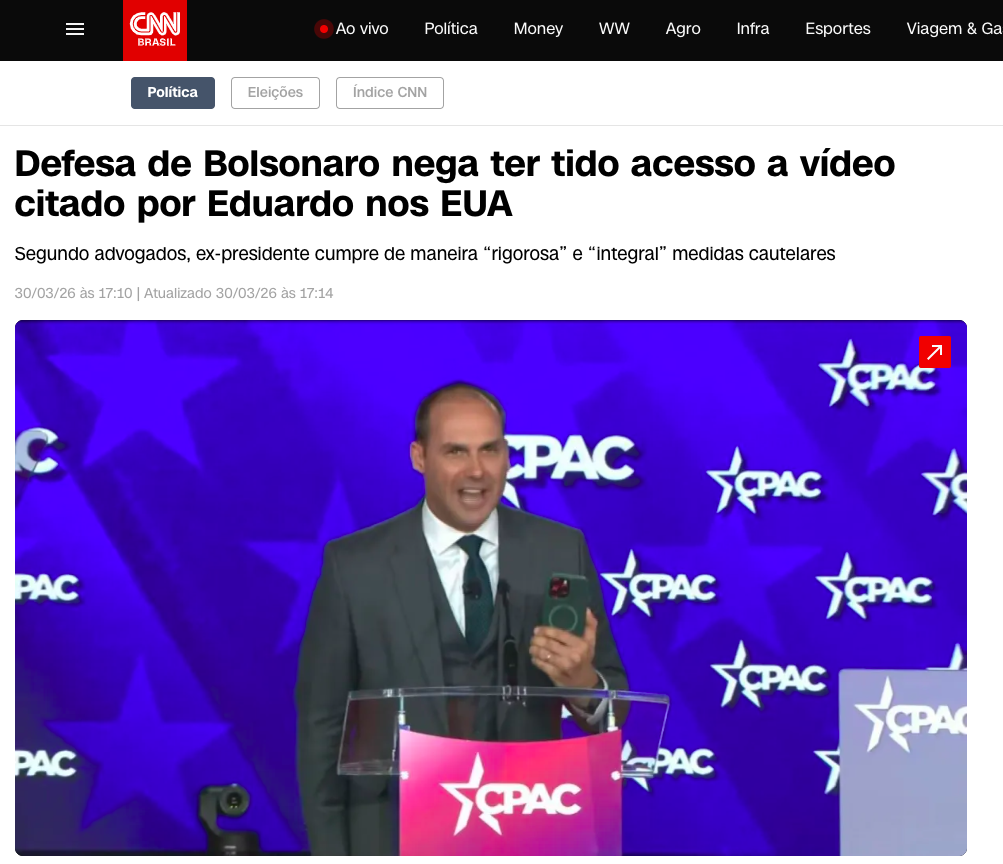1003x864 pixels.
Task: Click the article subtitle text
Action: coord(425,254)
